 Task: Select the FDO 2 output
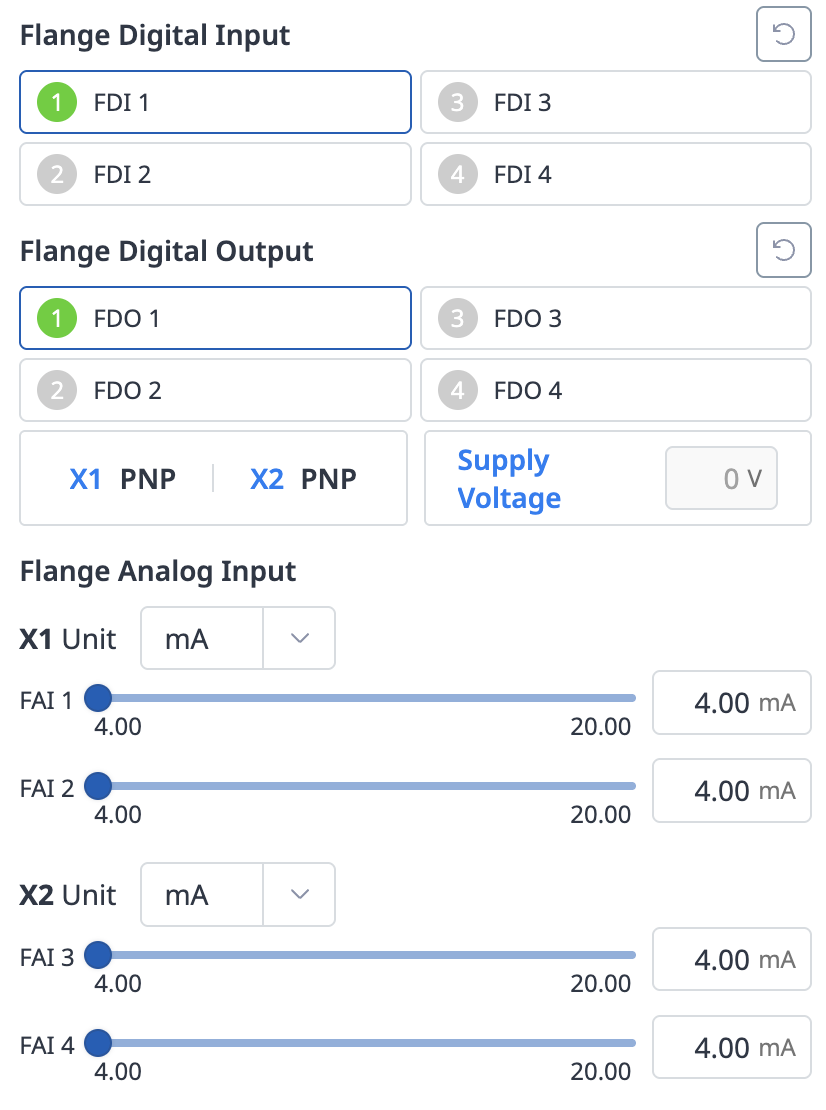point(215,390)
